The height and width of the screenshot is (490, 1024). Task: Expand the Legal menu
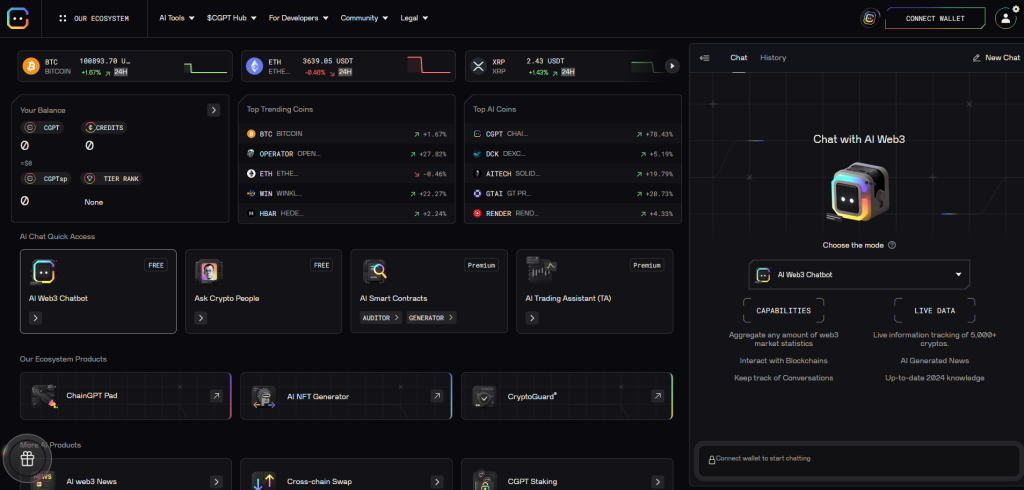[x=414, y=18]
